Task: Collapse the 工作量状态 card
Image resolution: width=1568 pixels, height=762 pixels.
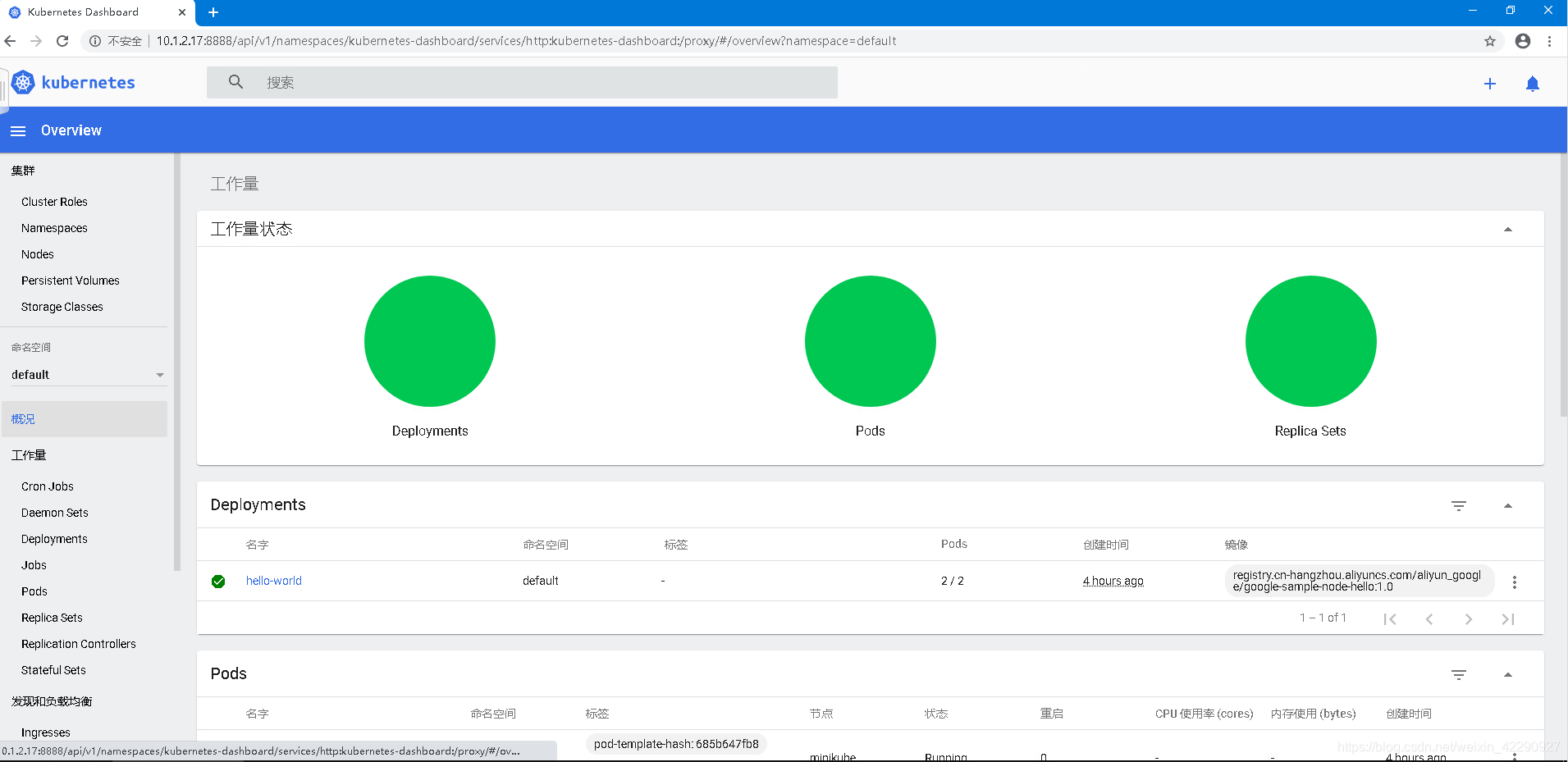Action: 1508,230
